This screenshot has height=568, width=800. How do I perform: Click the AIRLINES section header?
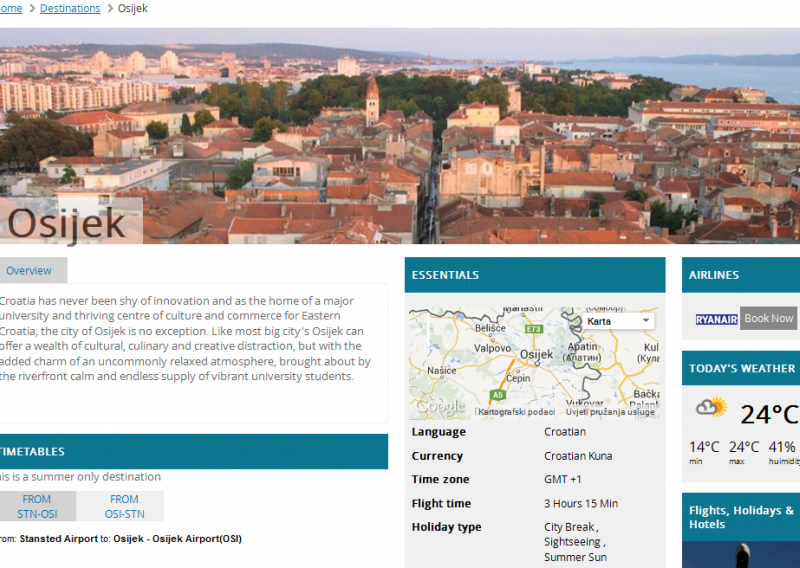(x=741, y=275)
